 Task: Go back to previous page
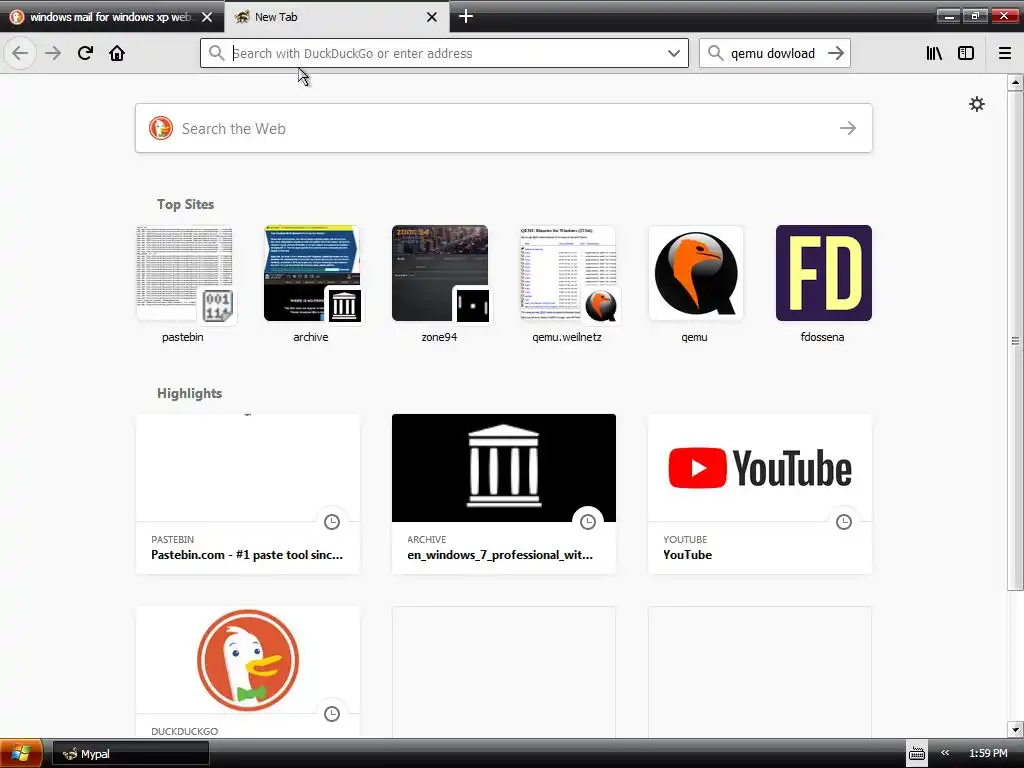pyautogui.click(x=20, y=53)
